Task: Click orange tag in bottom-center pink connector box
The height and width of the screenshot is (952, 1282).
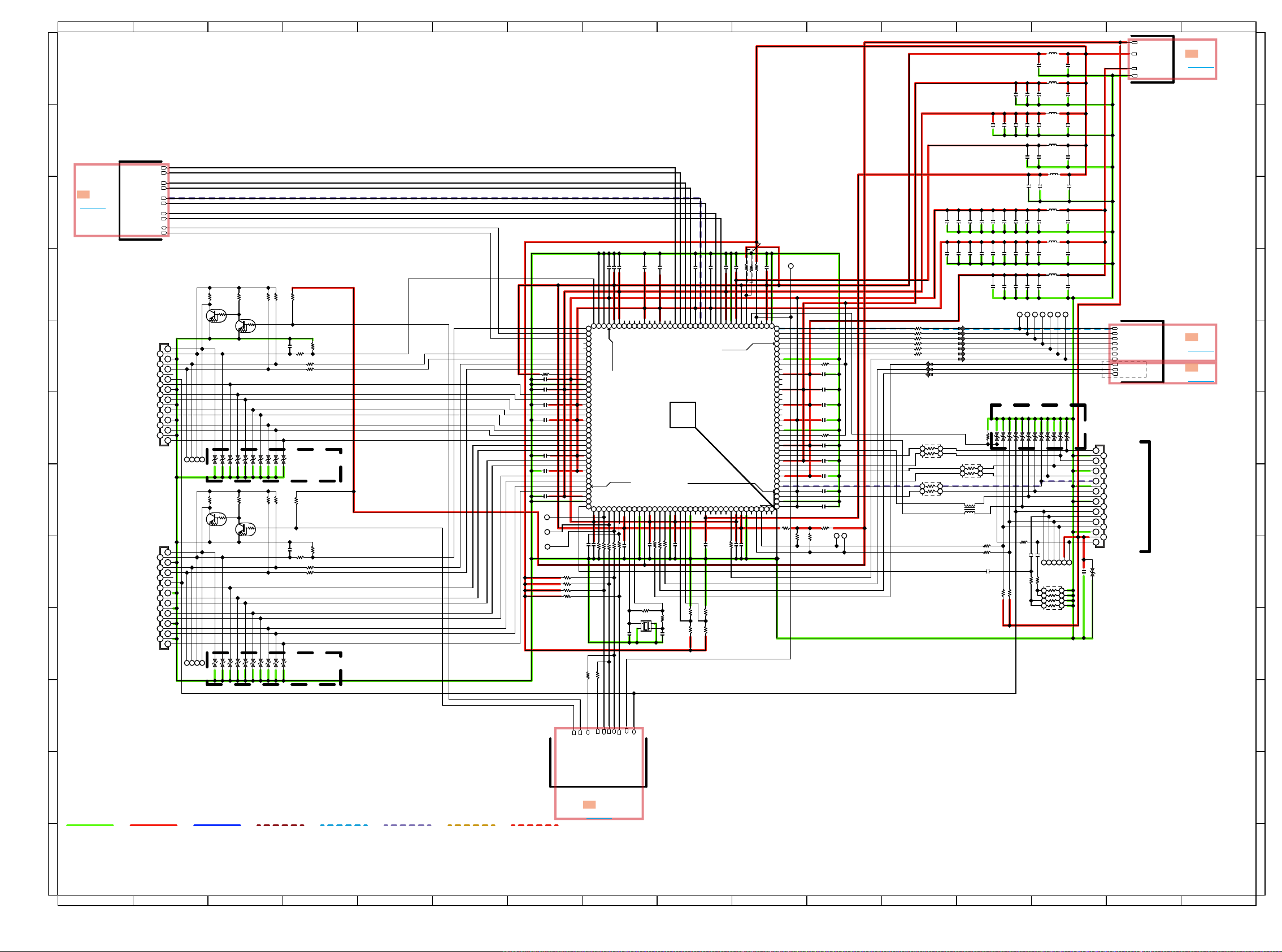Action: click(x=589, y=805)
